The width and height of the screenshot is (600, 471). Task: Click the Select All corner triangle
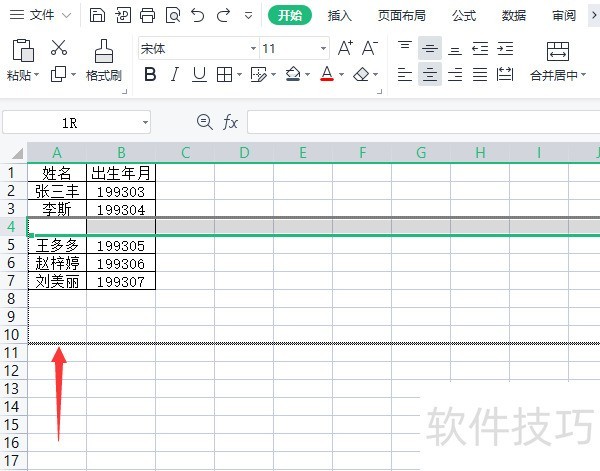[18, 153]
